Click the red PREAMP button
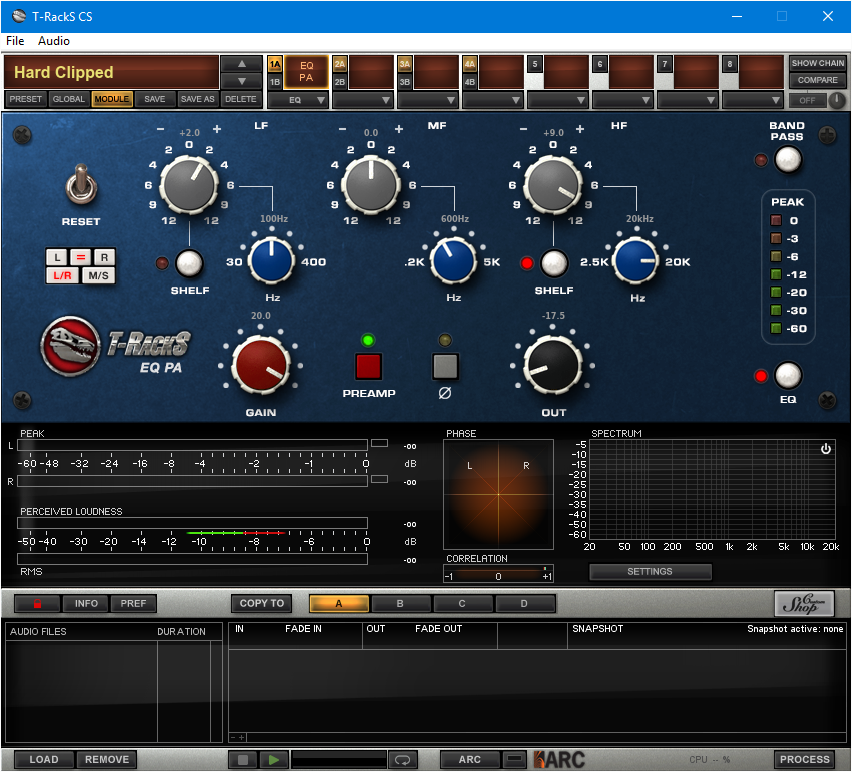 (x=368, y=366)
